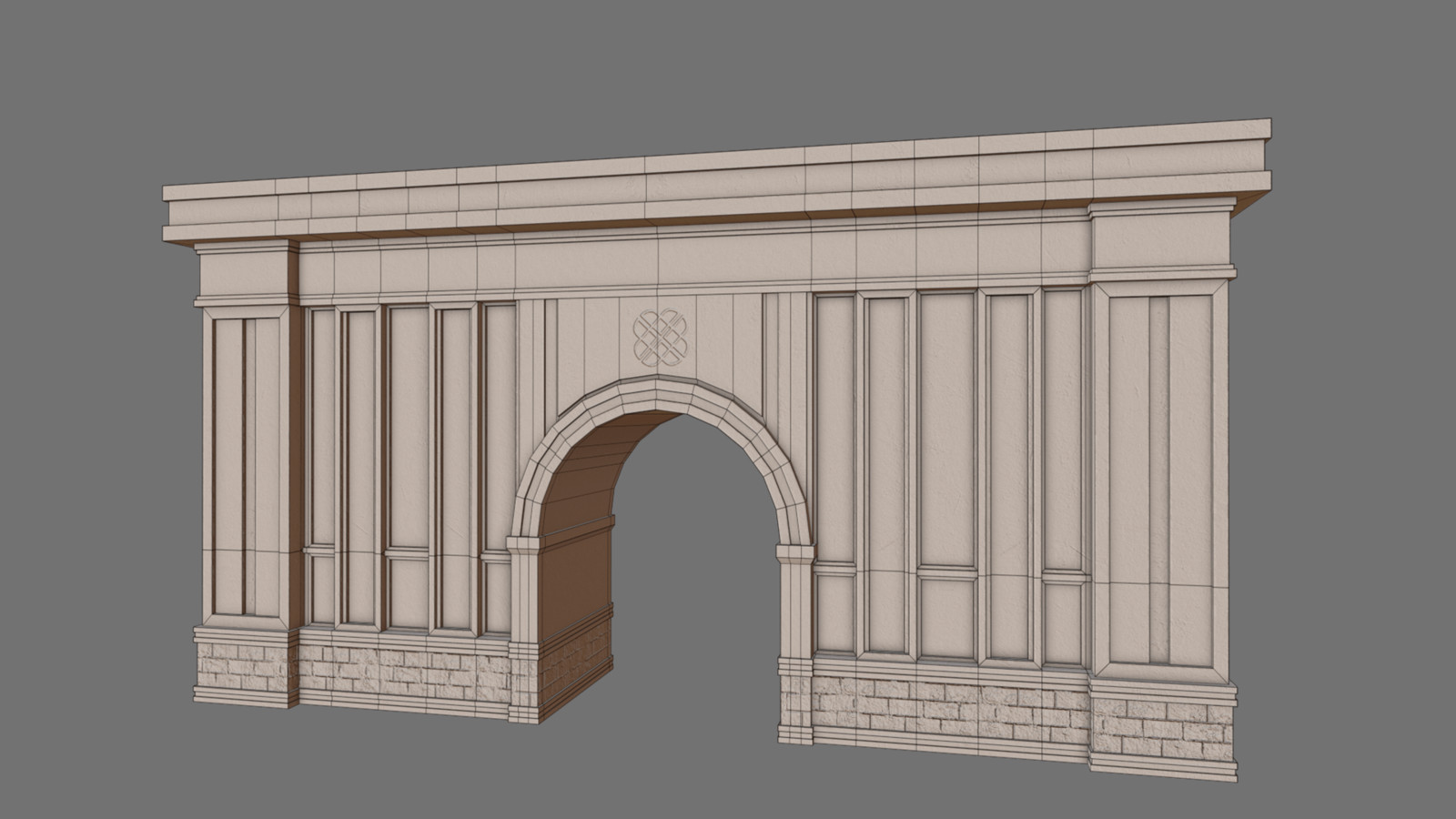This screenshot has width=1456, height=819.
Task: Select the left corner pilaster
Action: pos(242,437)
